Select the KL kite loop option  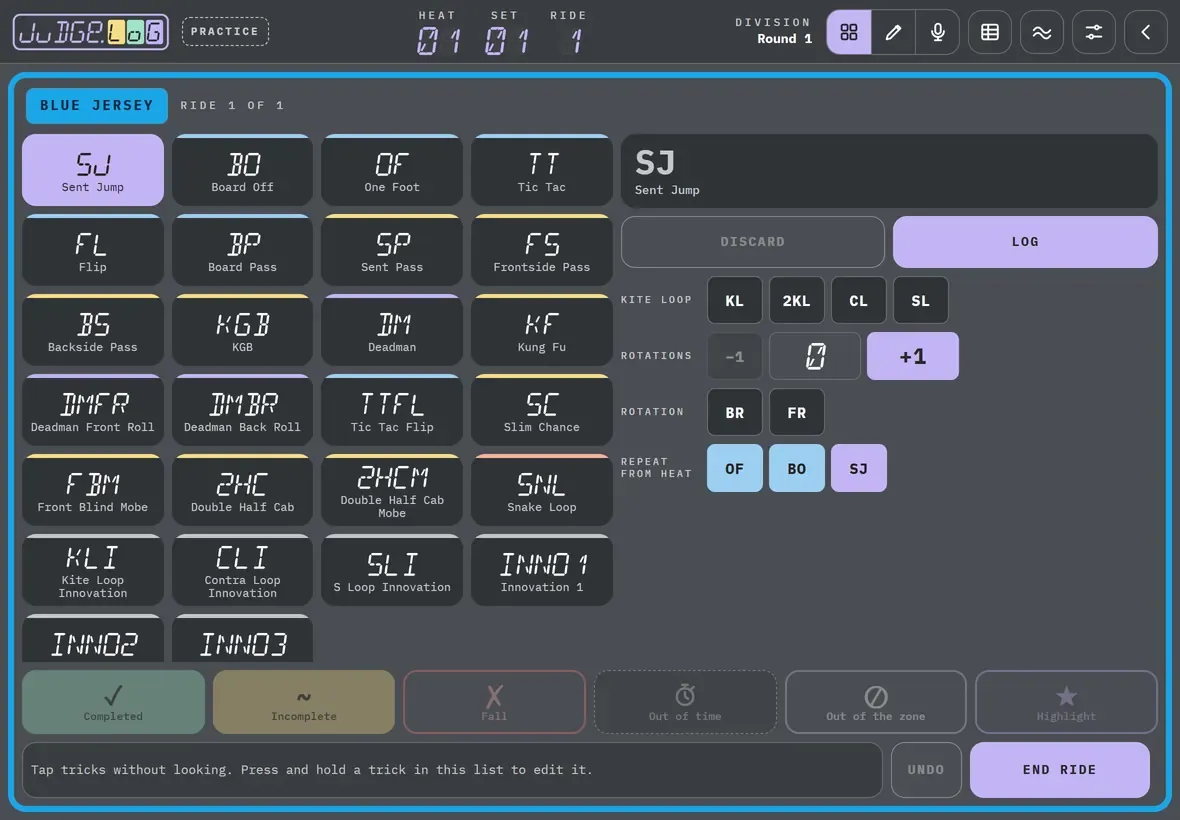(734, 300)
